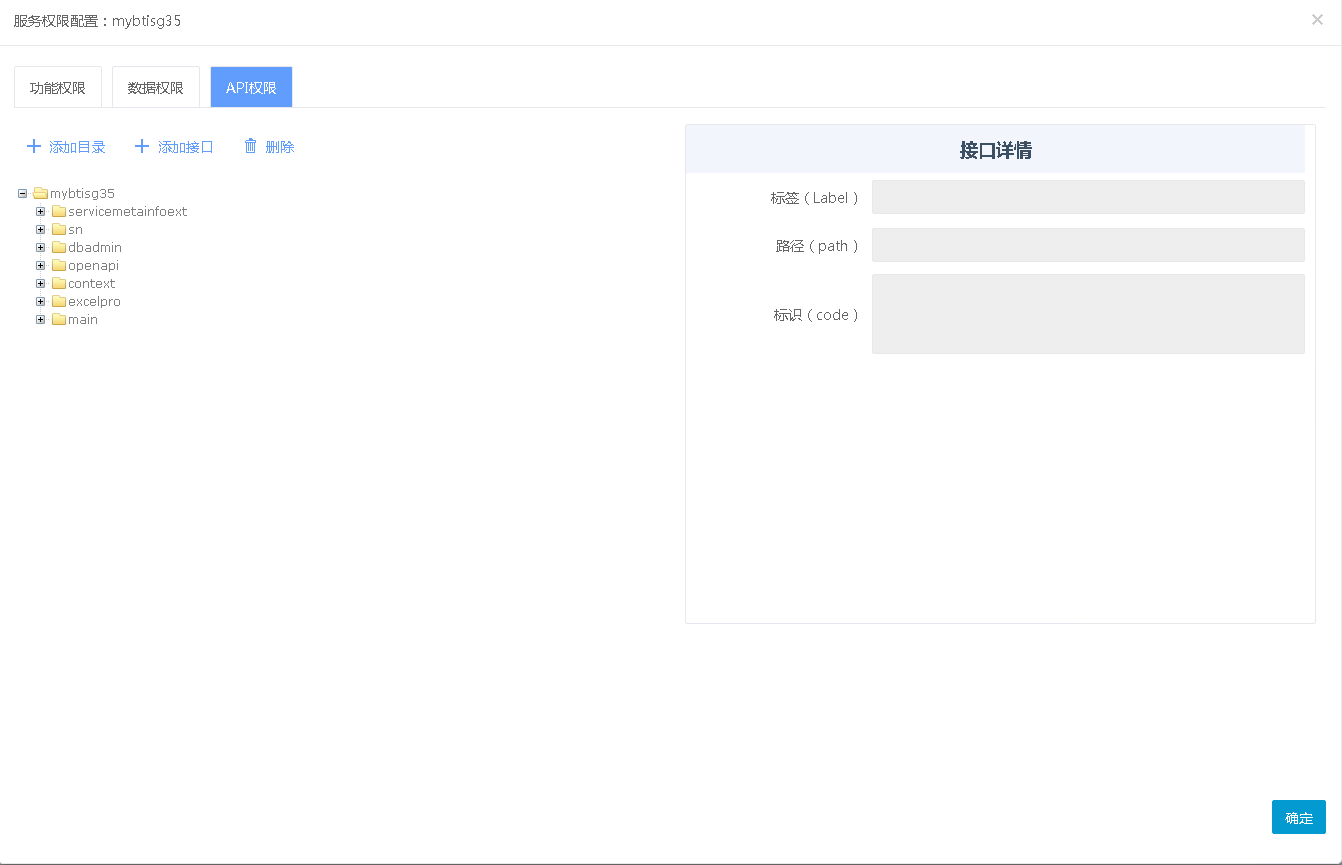Click the trash can 删除 icon
Image resolution: width=1342 pixels, height=865 pixels.
(x=251, y=146)
